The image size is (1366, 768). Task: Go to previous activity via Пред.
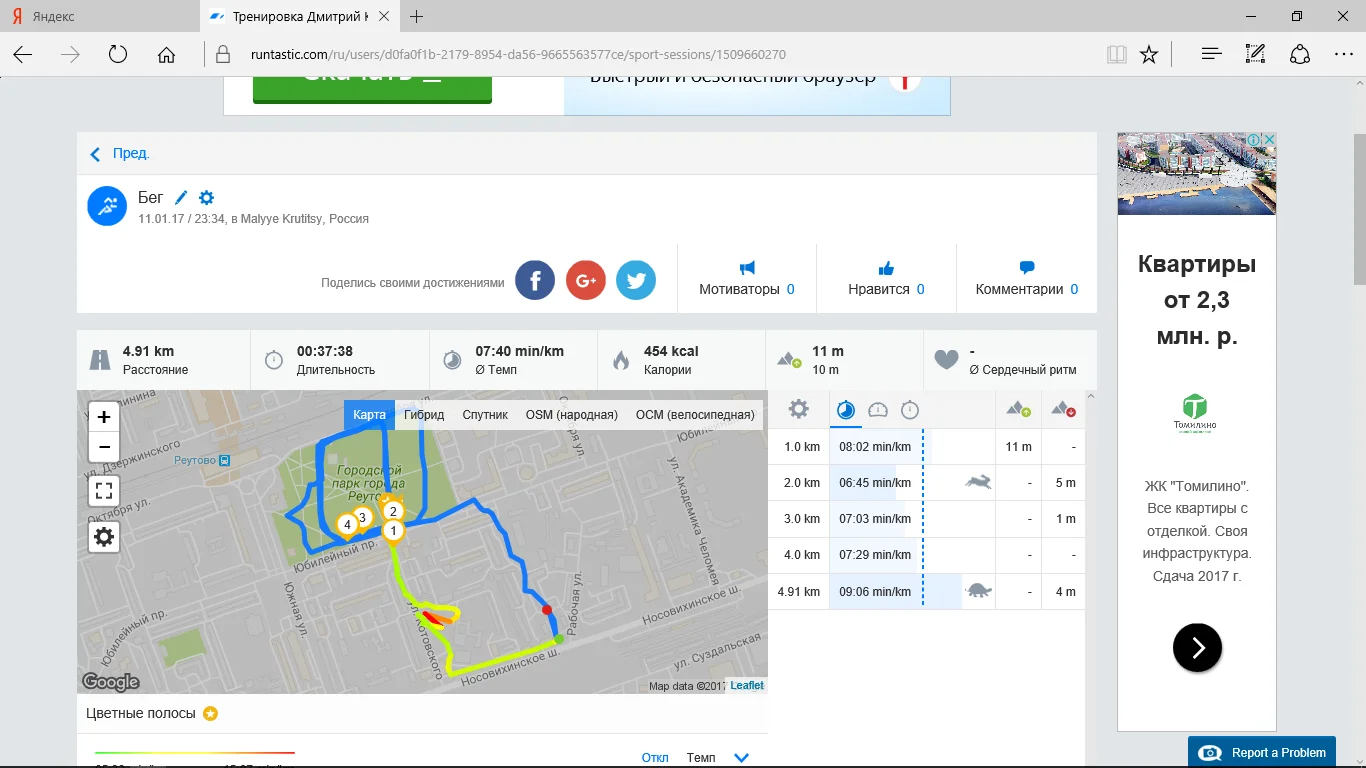coord(120,154)
